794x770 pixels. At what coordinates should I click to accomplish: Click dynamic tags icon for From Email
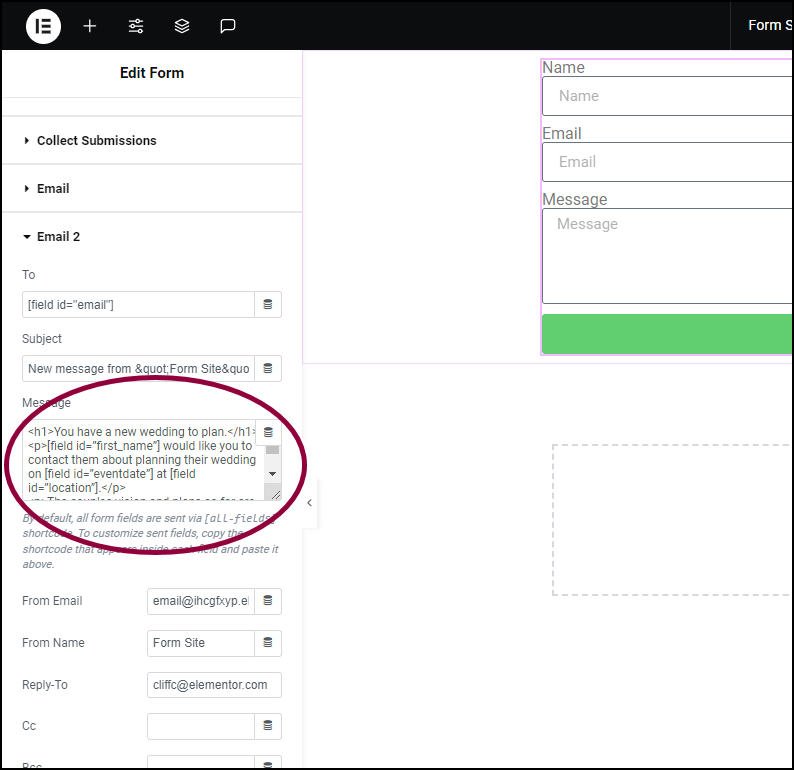(268, 601)
